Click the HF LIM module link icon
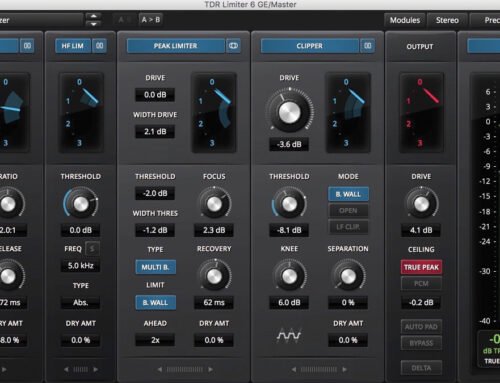500x383 pixels. pos(100,46)
